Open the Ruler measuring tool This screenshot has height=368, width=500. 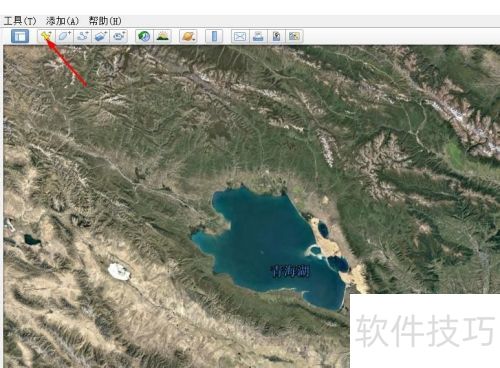214,36
